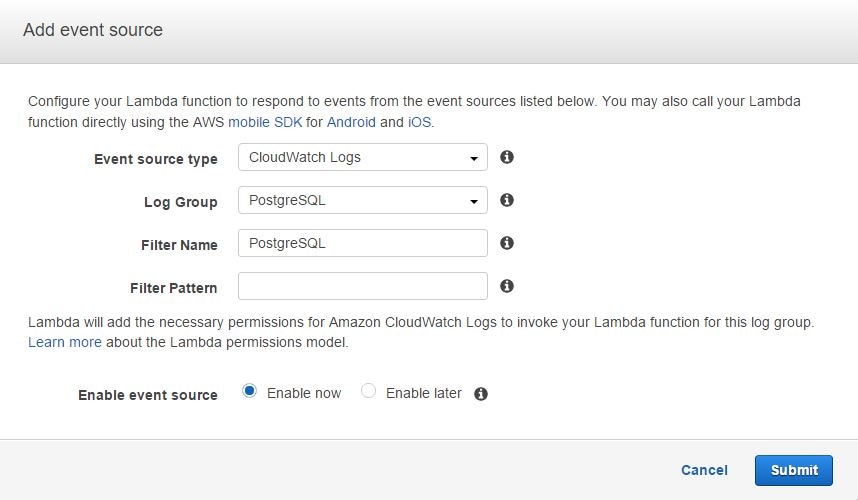The image size is (858, 500).
Task: Click info icon beside Event source type
Action: pyautogui.click(x=507, y=158)
